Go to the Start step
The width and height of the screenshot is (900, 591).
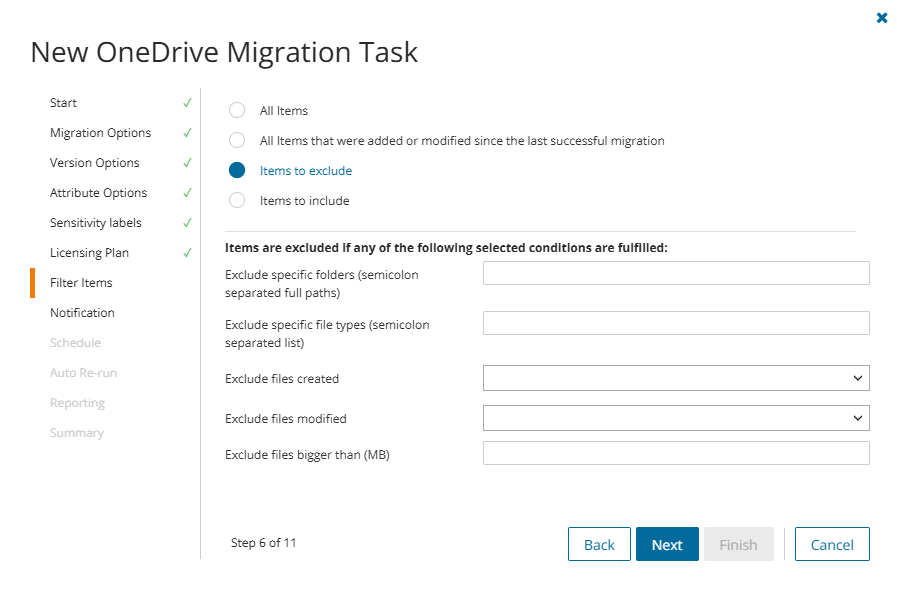63,103
